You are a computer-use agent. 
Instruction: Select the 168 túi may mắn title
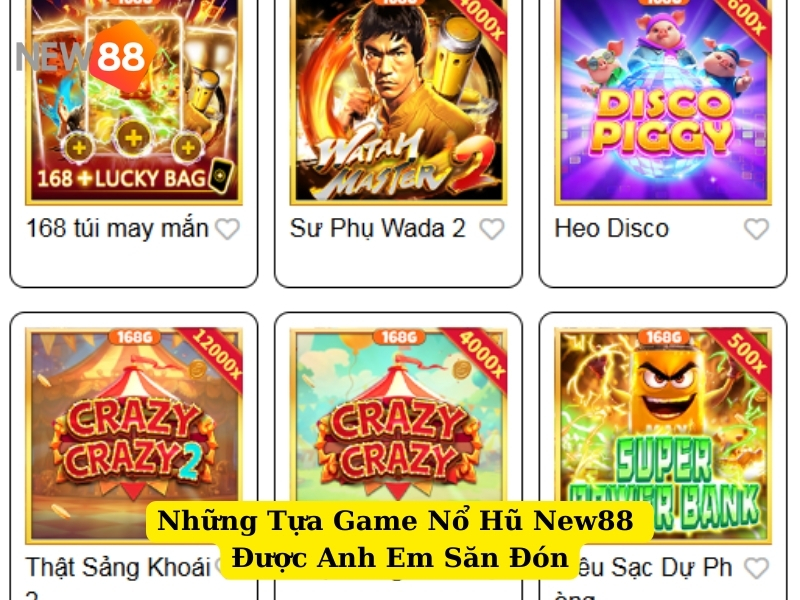117,229
